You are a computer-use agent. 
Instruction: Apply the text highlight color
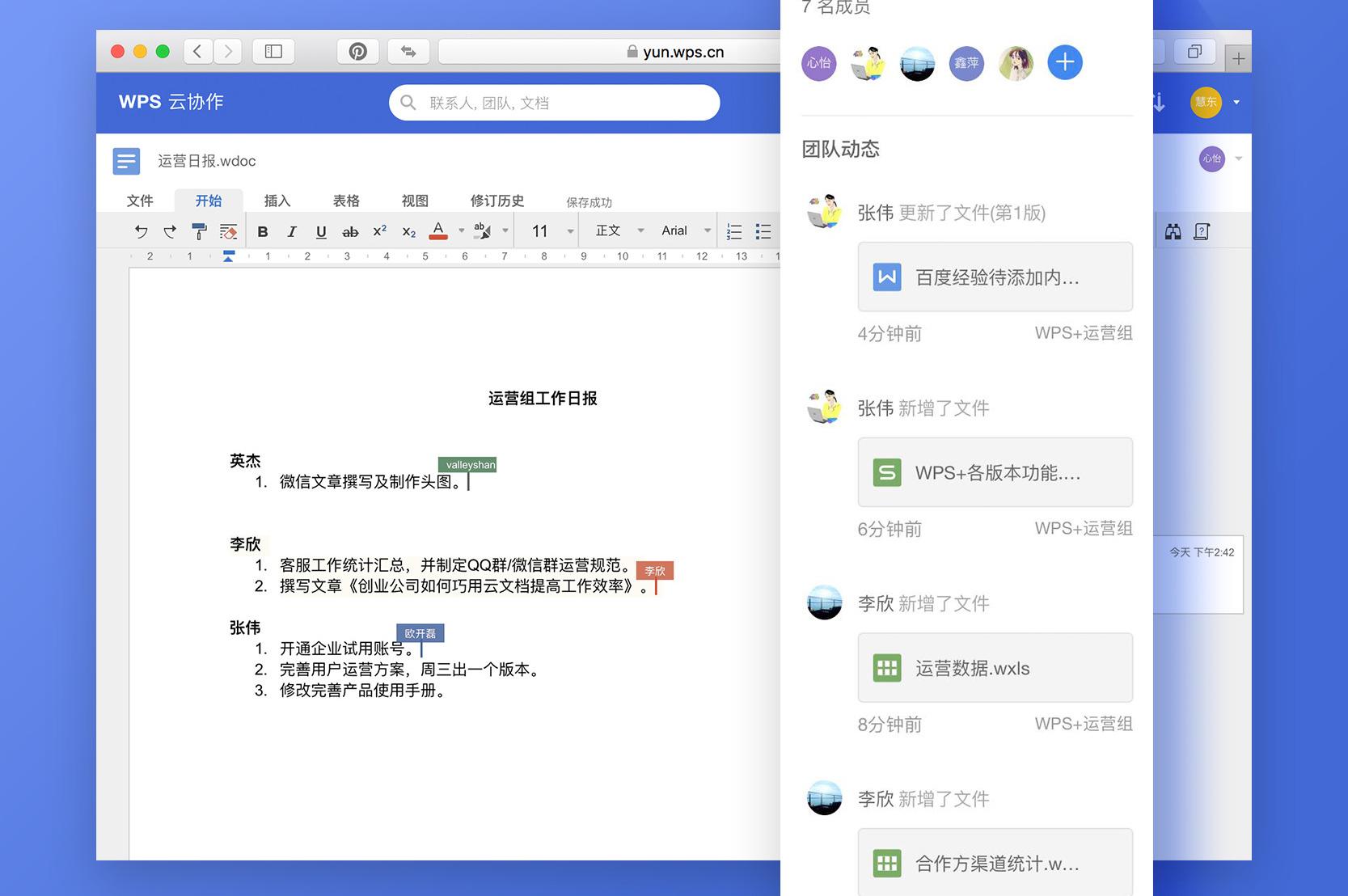click(x=482, y=230)
